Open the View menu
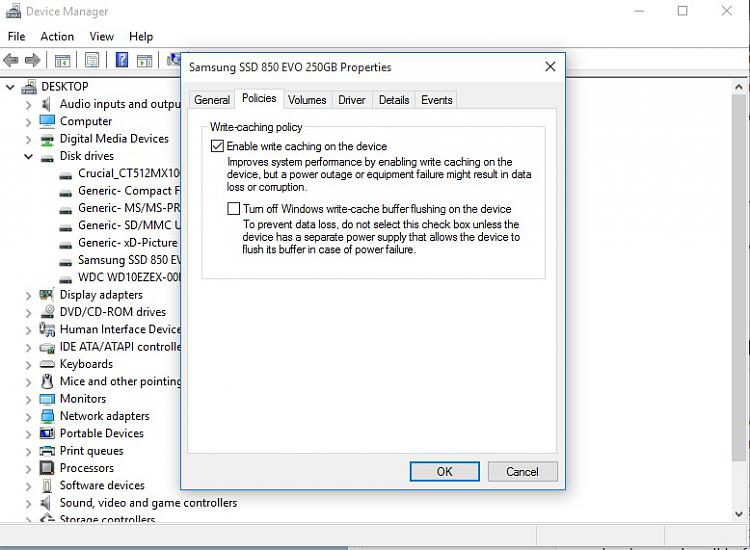Viewport: 750px width, 550px height. click(x=101, y=36)
